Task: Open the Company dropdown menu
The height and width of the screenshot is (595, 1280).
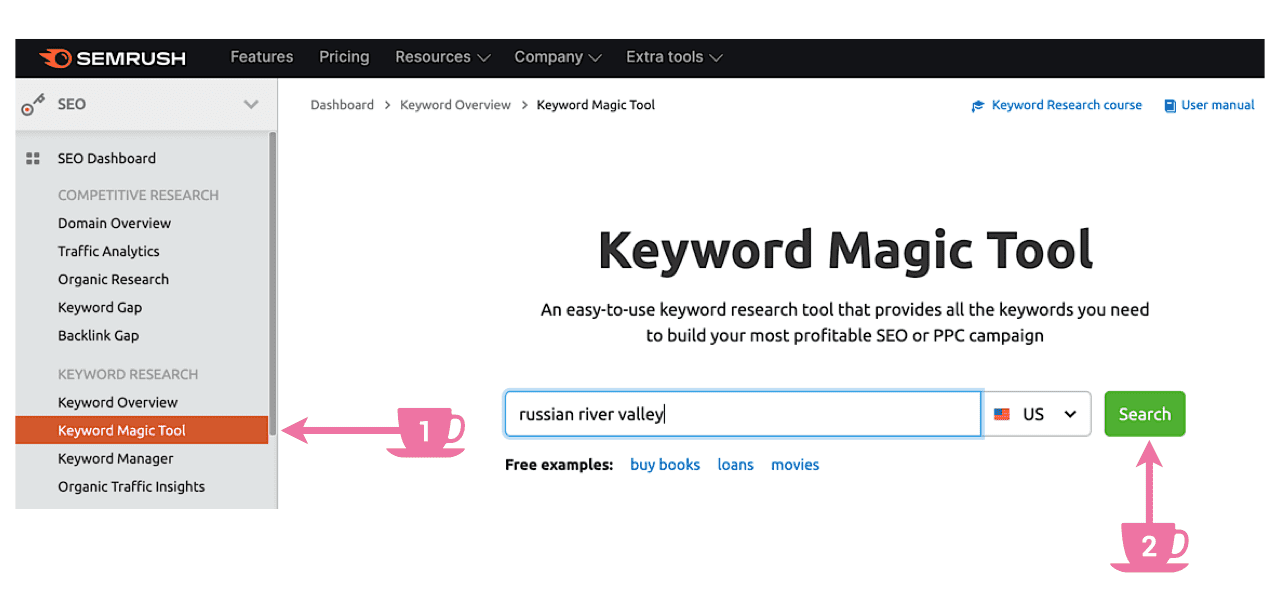Action: [557, 57]
